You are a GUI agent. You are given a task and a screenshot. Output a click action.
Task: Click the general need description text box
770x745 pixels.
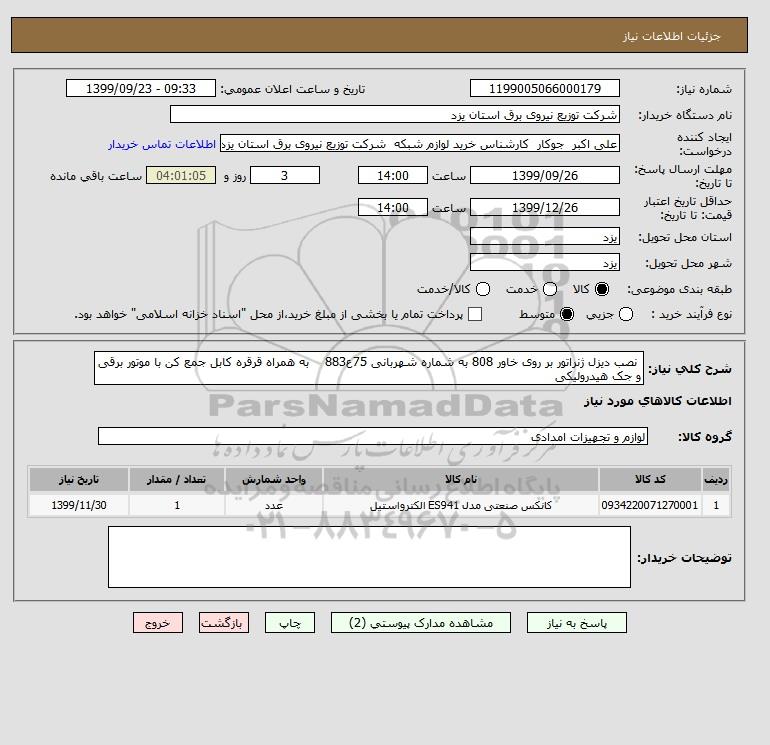[369, 368]
